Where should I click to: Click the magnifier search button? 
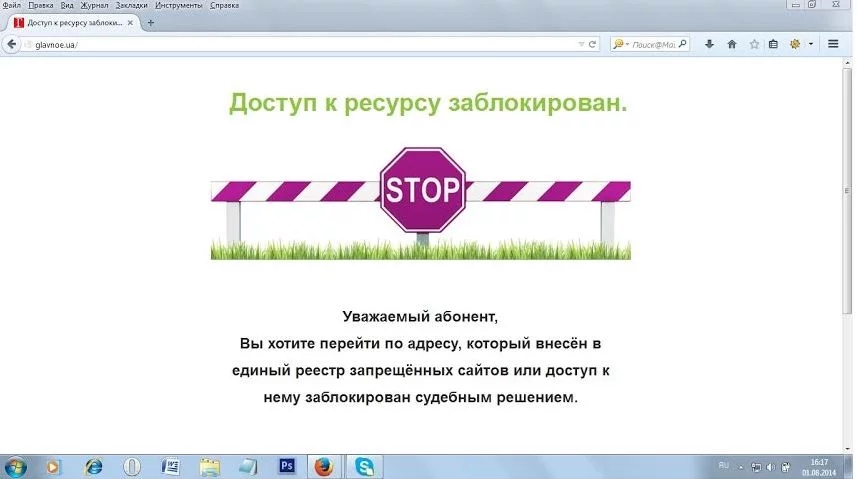pyautogui.click(x=682, y=44)
